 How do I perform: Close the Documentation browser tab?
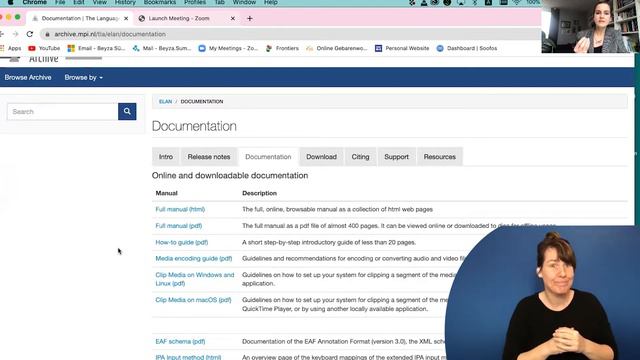click(126, 18)
